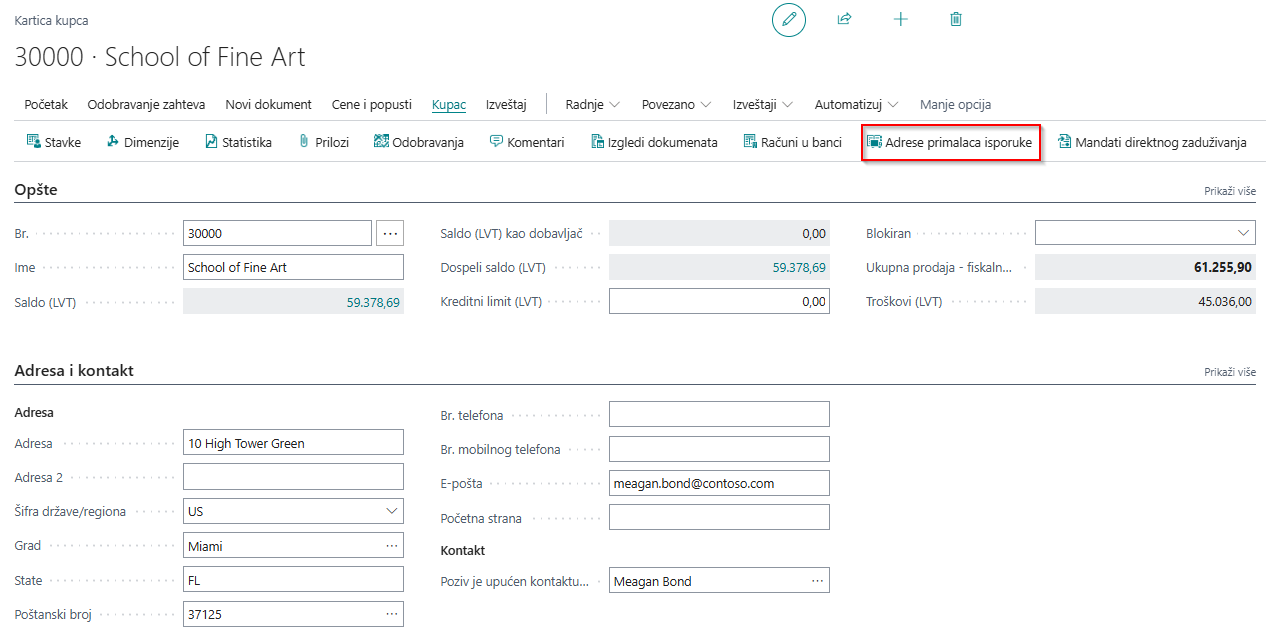The image size is (1266, 635).
Task: Open Računi u banci
Action: pyautogui.click(x=793, y=142)
